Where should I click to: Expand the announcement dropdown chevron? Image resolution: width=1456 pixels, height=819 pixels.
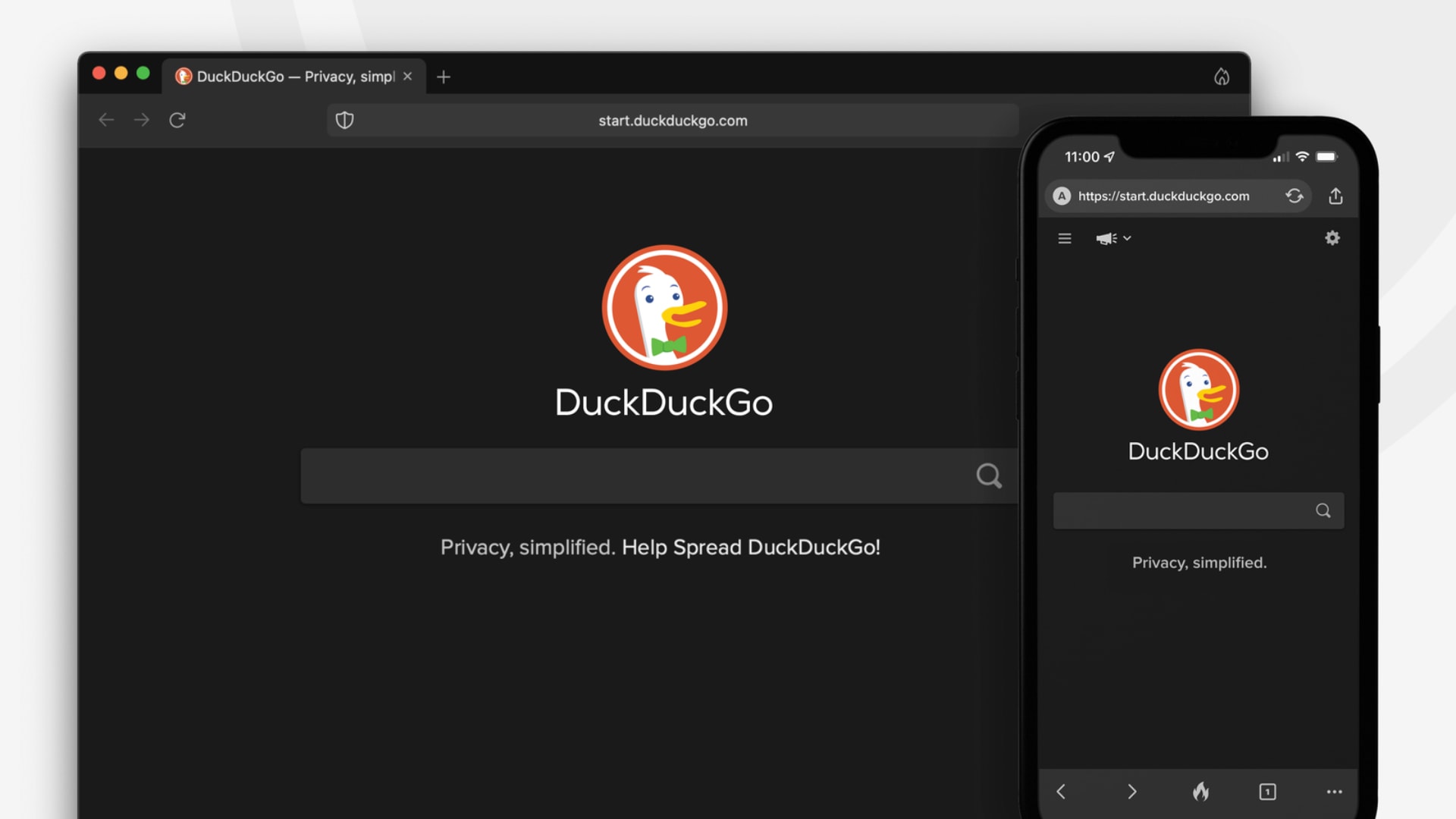click(x=1125, y=238)
